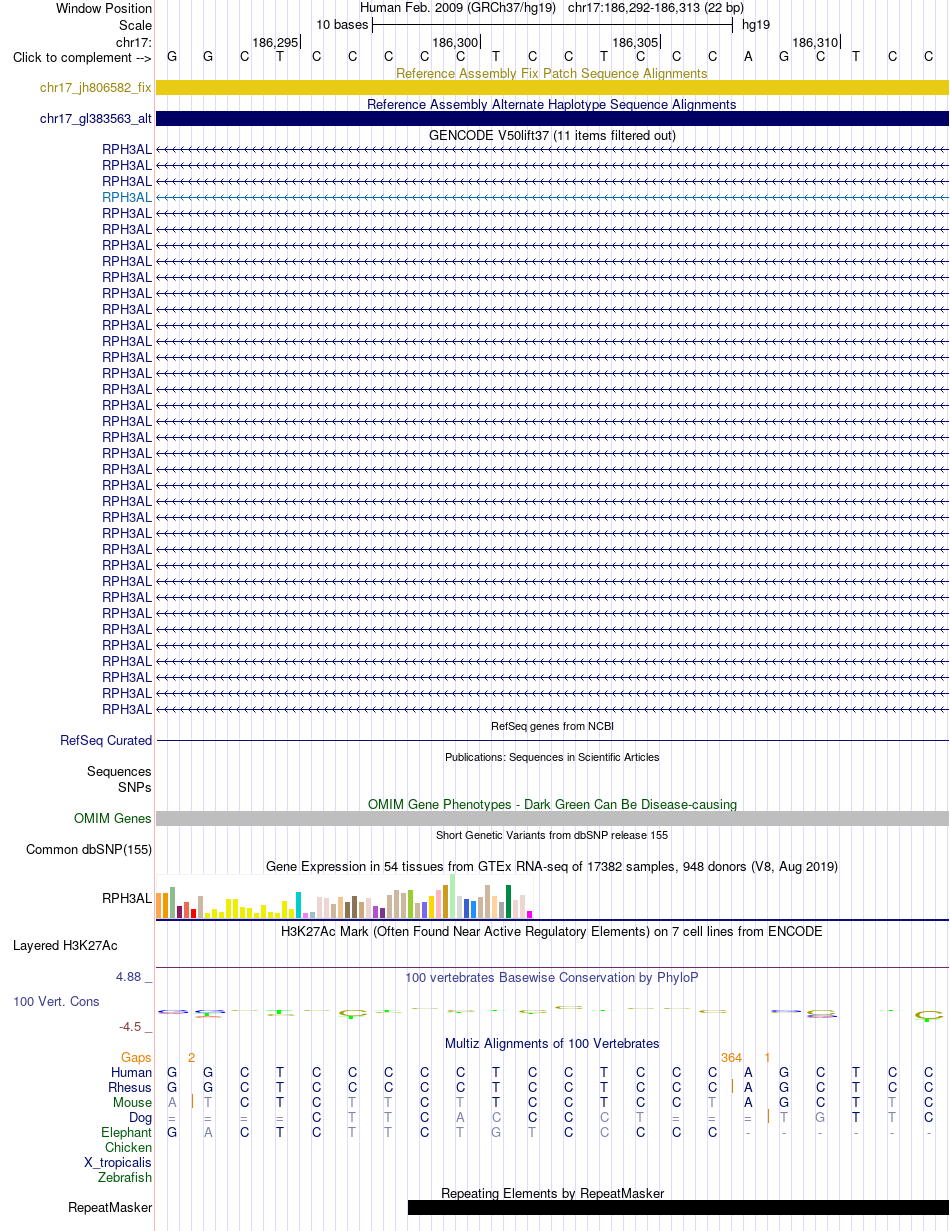Click the navy chr17_gl383563_alt haplotype bar
This screenshot has height=1231, width=950.
(552, 119)
